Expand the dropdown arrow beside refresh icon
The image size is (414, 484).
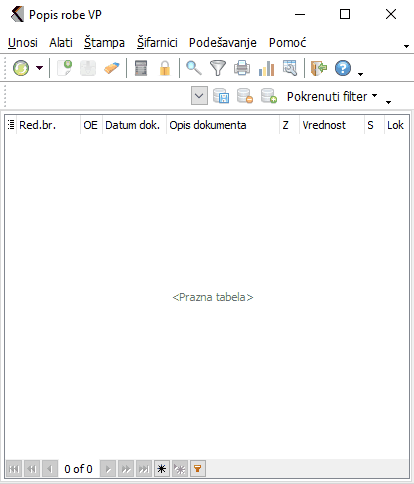(x=40, y=68)
